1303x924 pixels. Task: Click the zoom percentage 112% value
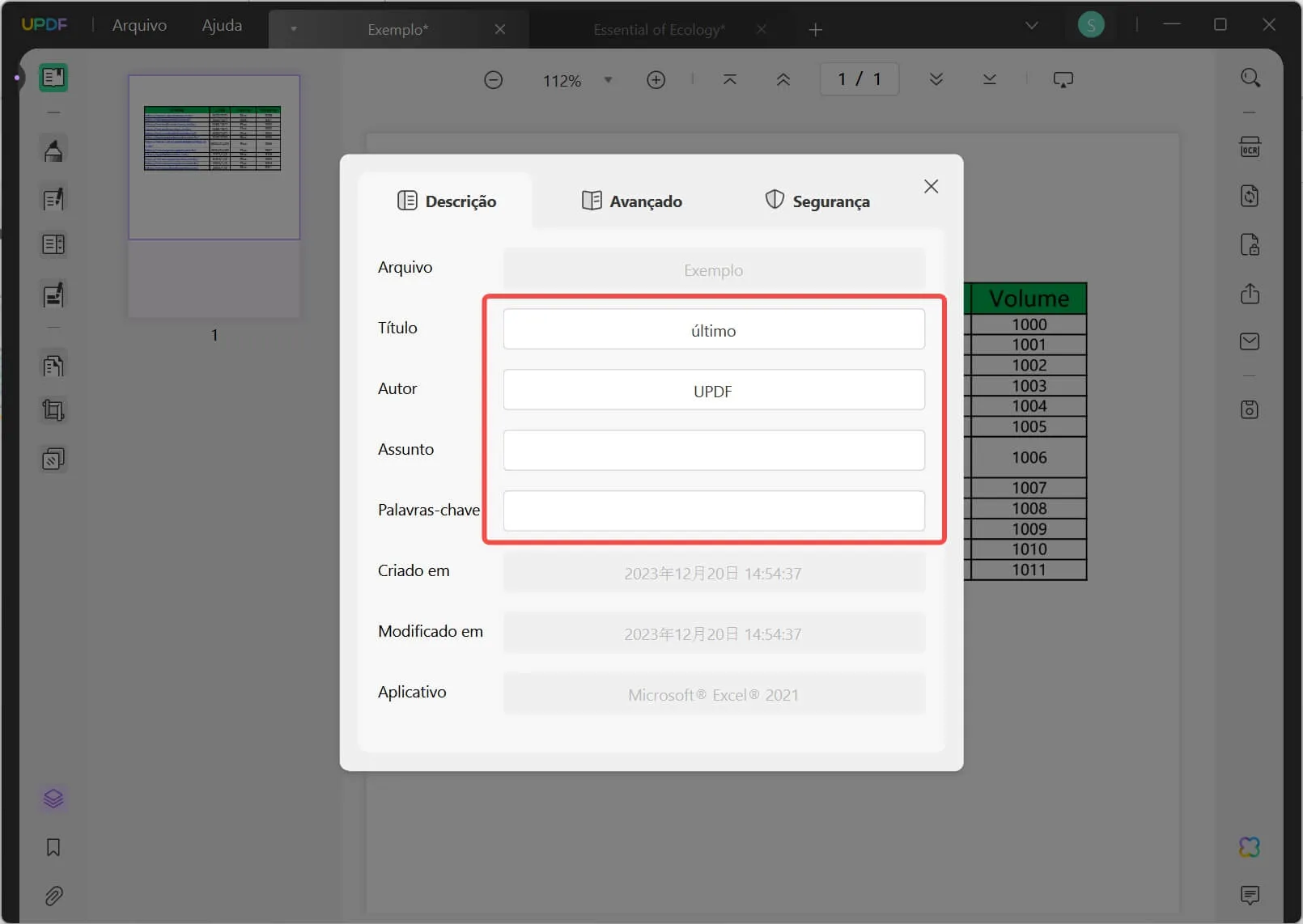[x=562, y=81]
